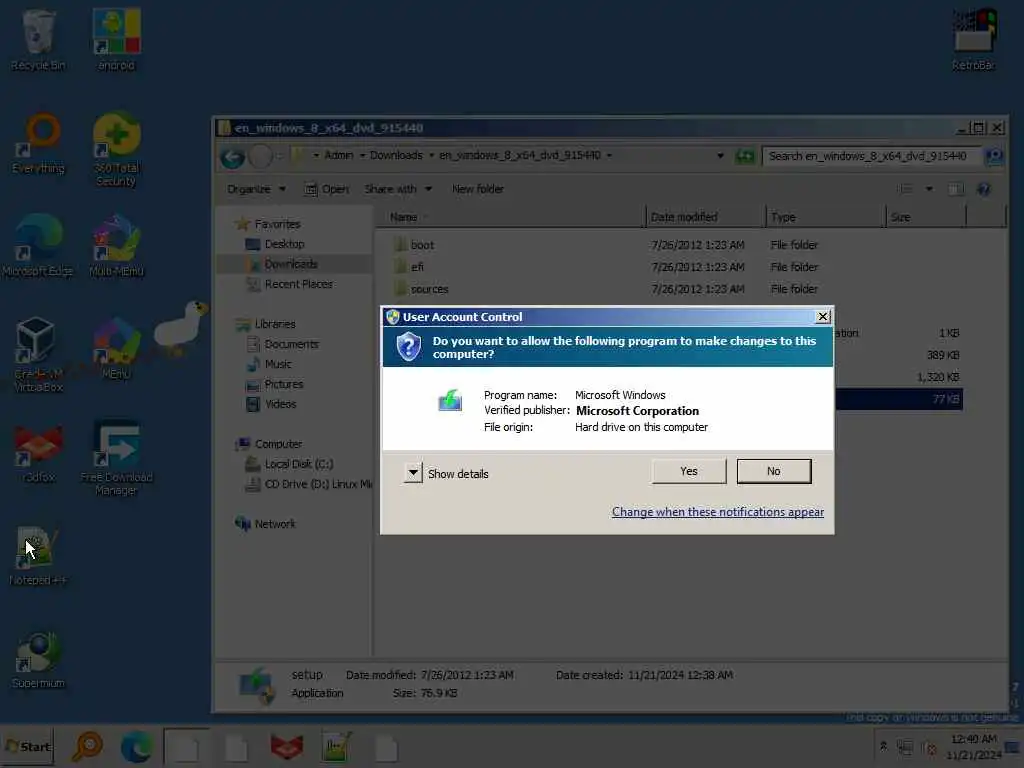Select the Multi-MEmu desktop icon
Viewport: 1024px width, 768px height.
[116, 246]
